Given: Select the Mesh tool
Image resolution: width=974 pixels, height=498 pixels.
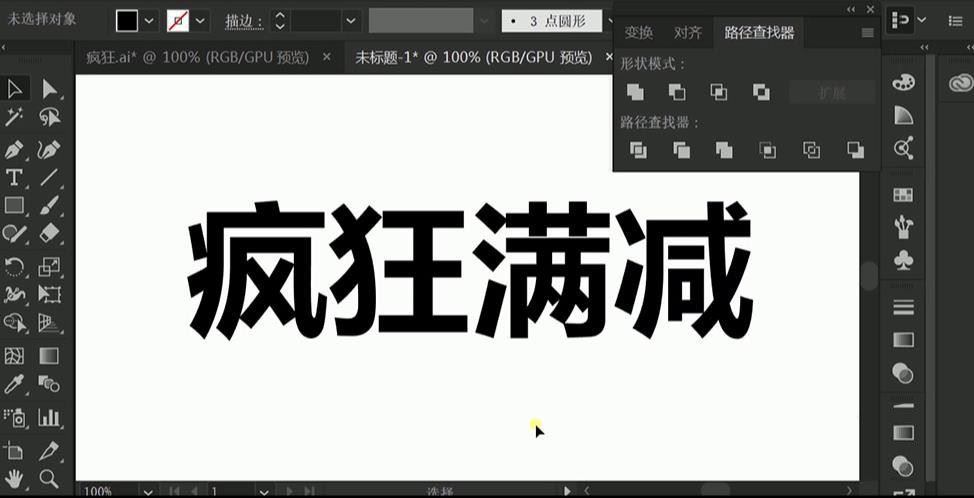Looking at the screenshot, I should 14,356.
